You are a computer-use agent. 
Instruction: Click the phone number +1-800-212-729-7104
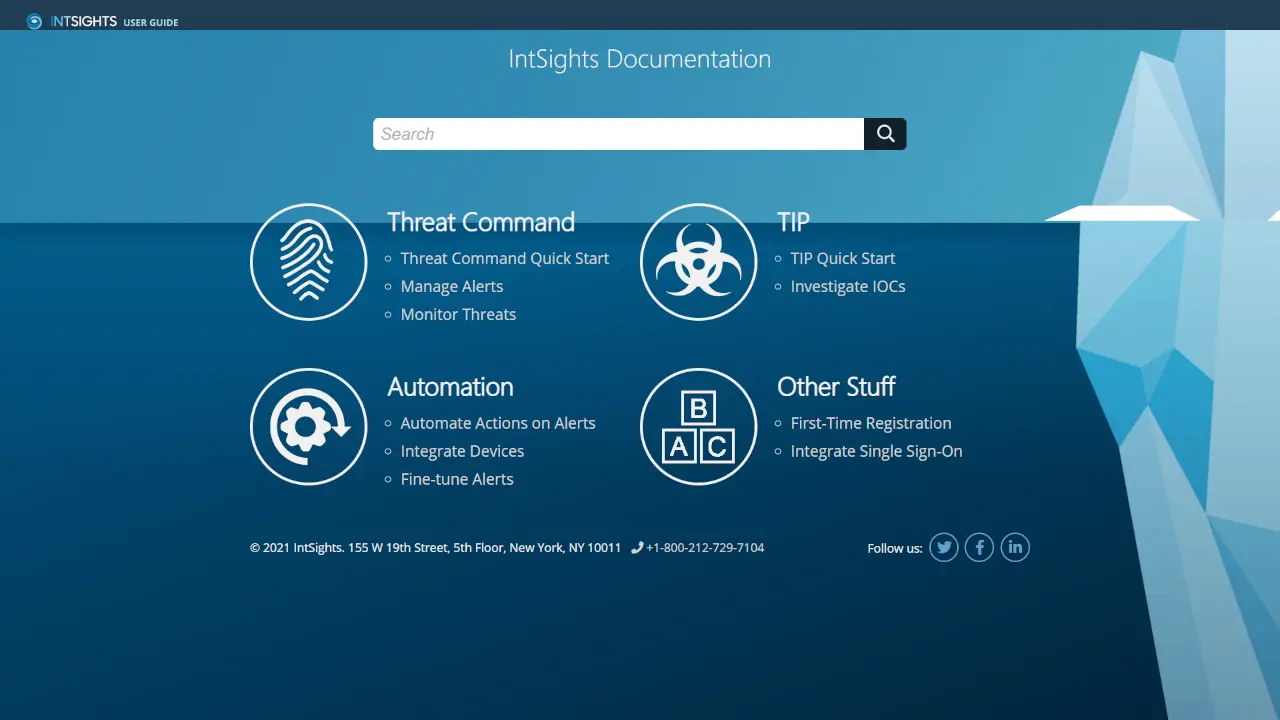click(x=705, y=548)
